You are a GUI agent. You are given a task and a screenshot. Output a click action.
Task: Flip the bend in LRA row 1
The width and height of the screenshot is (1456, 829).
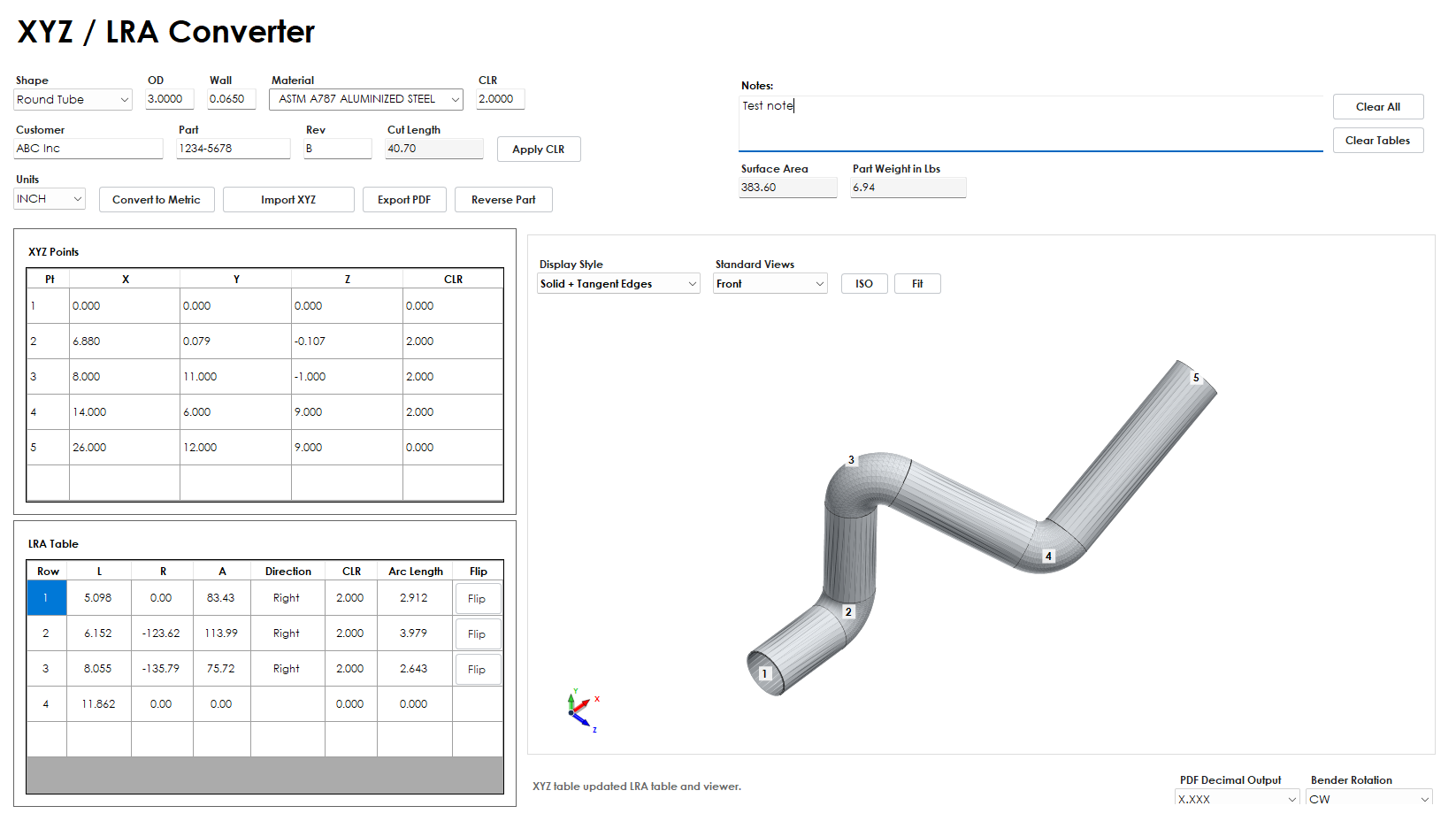pos(478,599)
